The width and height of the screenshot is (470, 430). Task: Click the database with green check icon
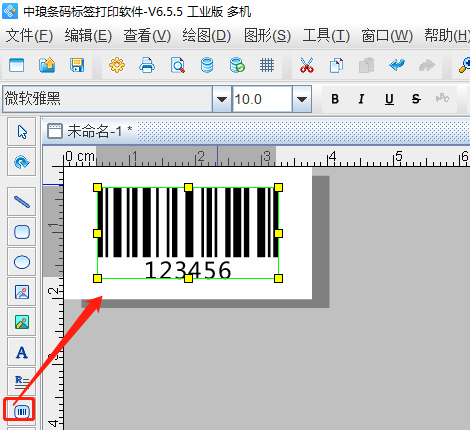click(x=237, y=65)
